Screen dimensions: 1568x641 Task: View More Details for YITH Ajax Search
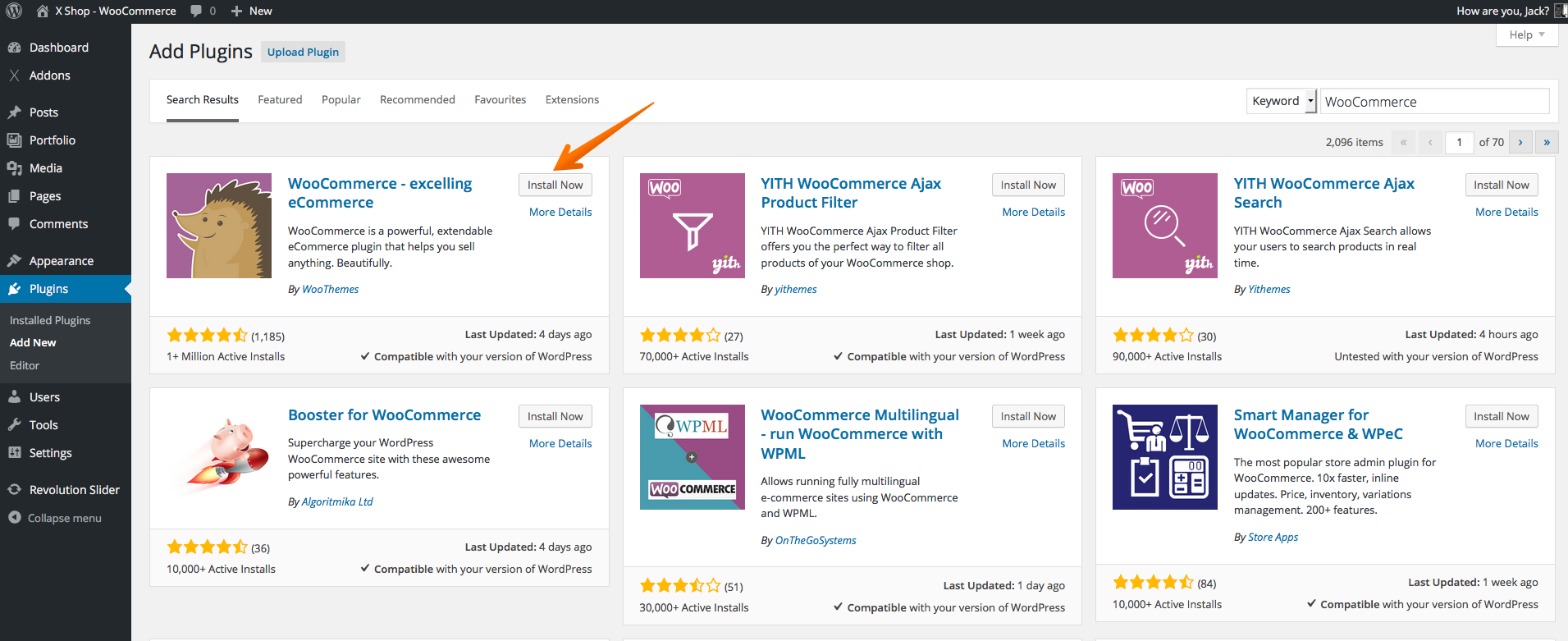point(1506,212)
